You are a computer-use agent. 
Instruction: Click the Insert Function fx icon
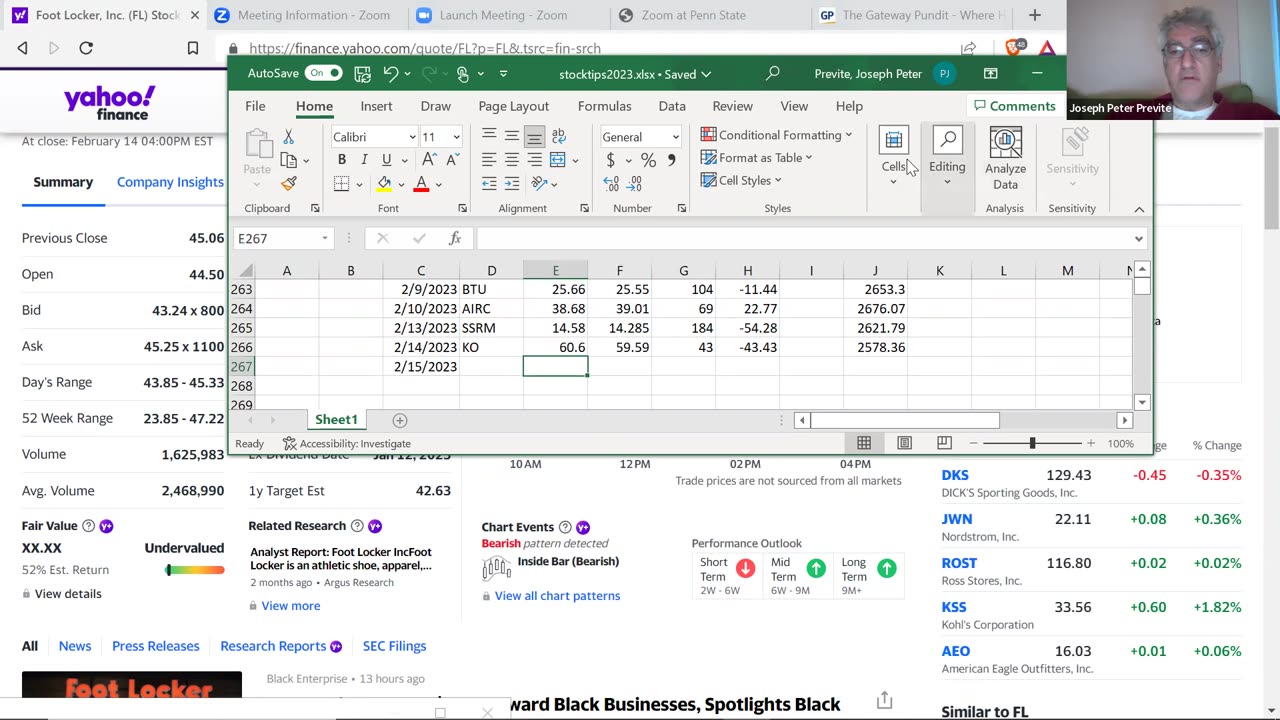tap(455, 238)
